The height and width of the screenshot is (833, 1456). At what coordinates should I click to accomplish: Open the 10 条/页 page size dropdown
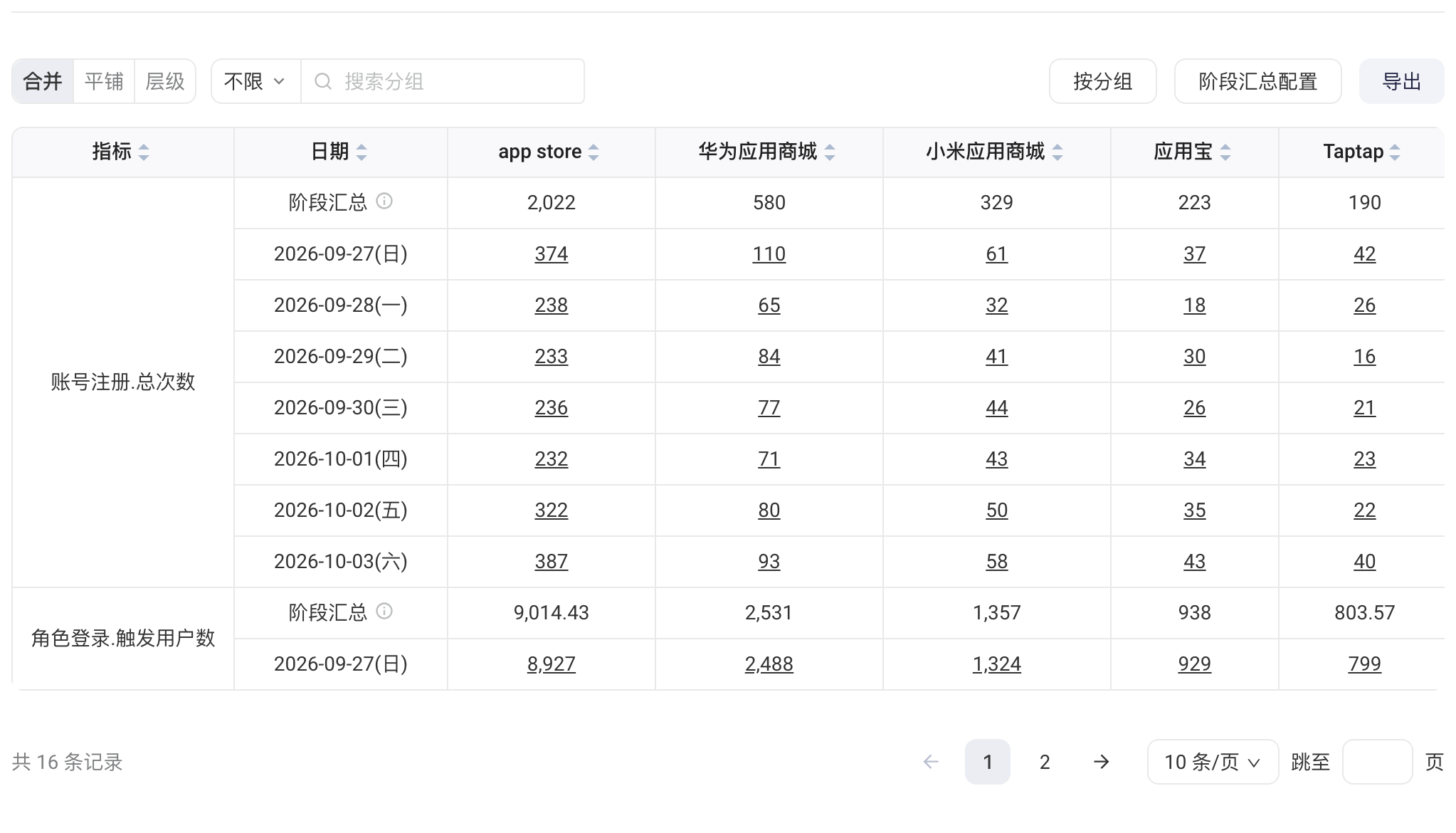pyautogui.click(x=1213, y=762)
